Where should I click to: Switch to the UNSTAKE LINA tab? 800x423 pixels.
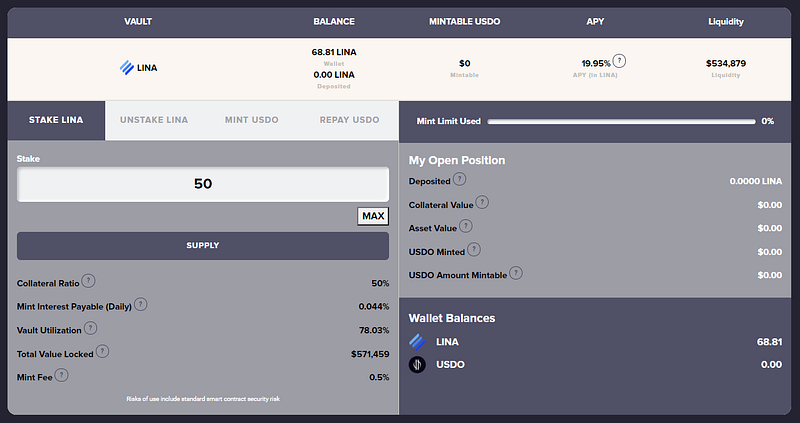pyautogui.click(x=154, y=120)
